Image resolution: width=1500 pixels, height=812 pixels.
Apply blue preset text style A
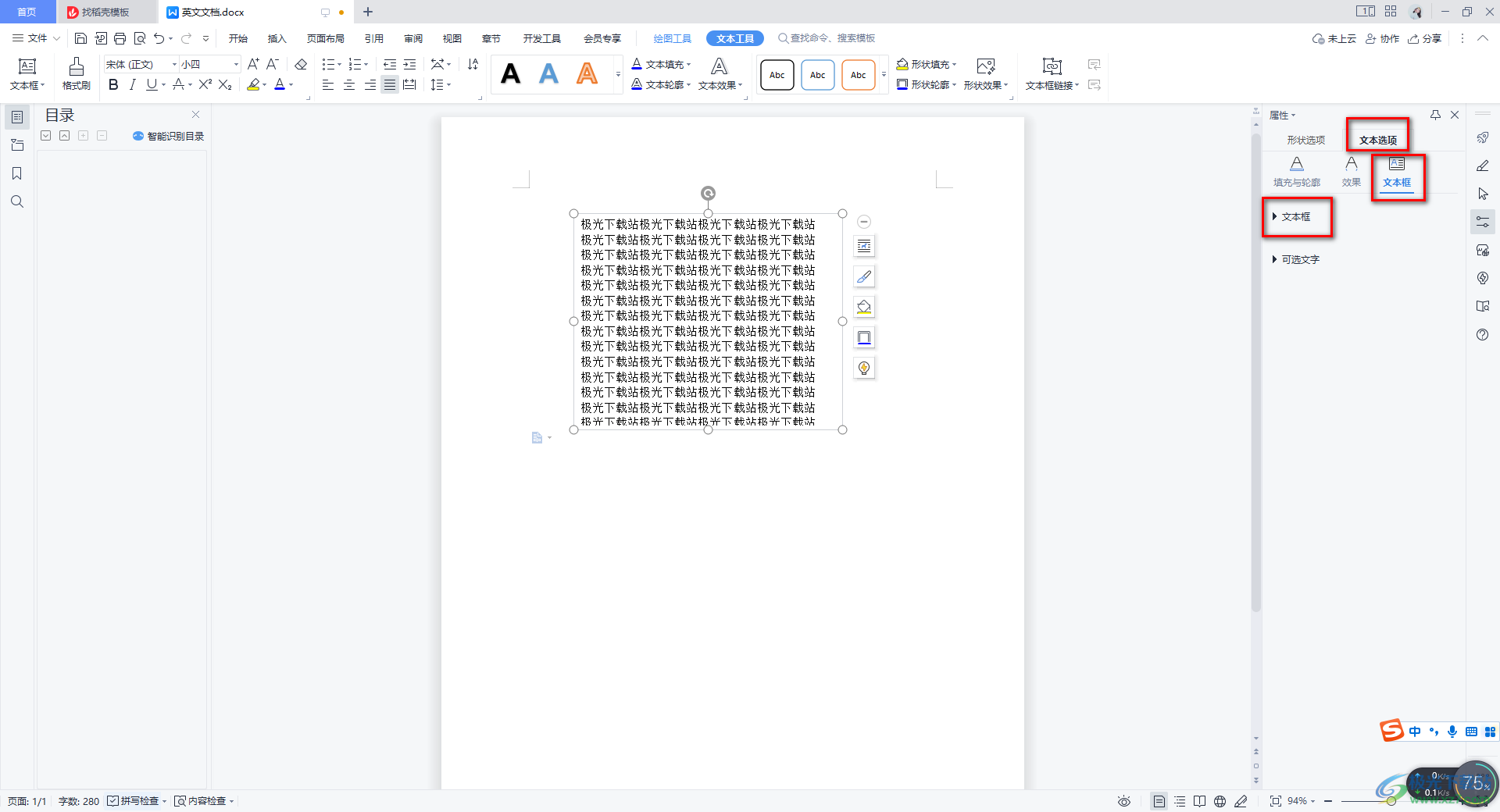point(549,74)
